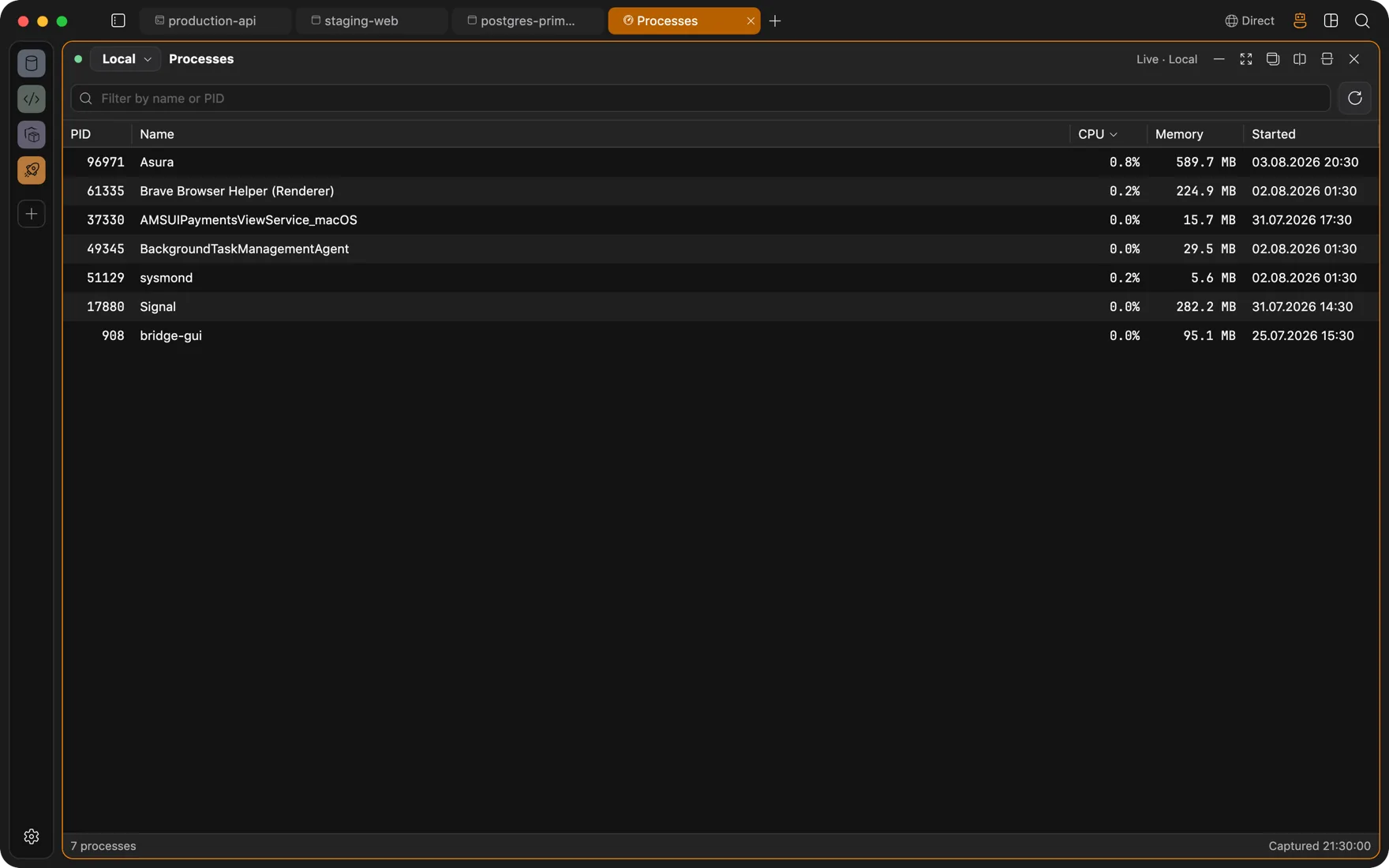Select the Asura process row
The image size is (1389, 868).
(x=721, y=162)
